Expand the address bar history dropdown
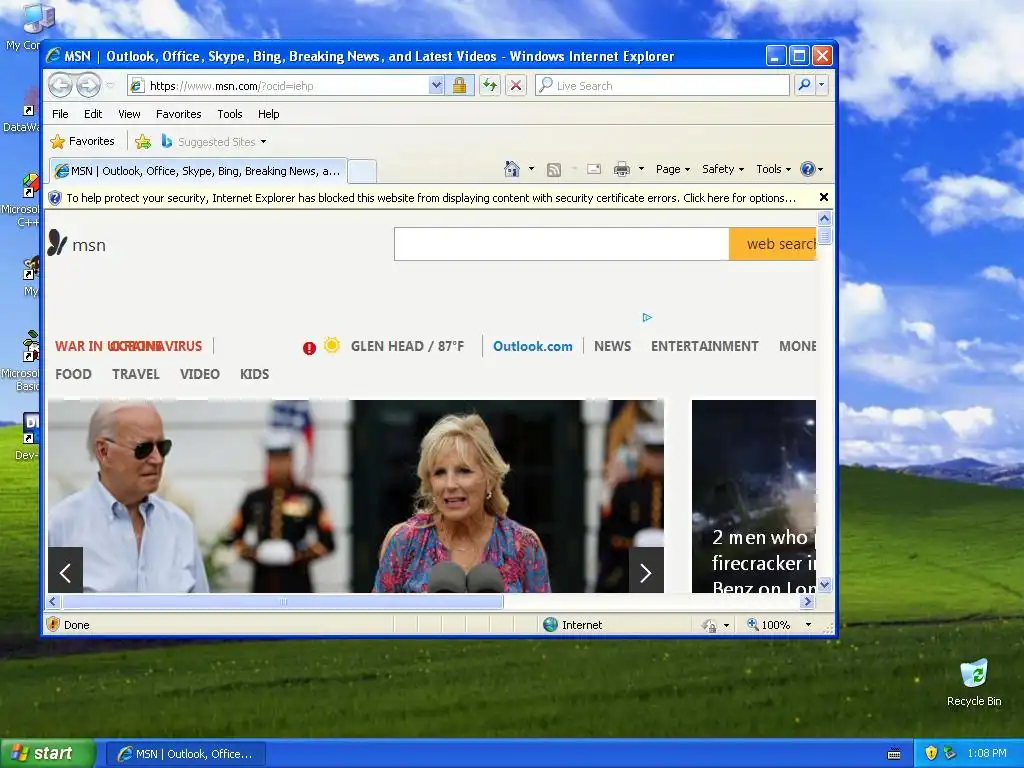Image resolution: width=1024 pixels, height=768 pixels. (x=436, y=86)
